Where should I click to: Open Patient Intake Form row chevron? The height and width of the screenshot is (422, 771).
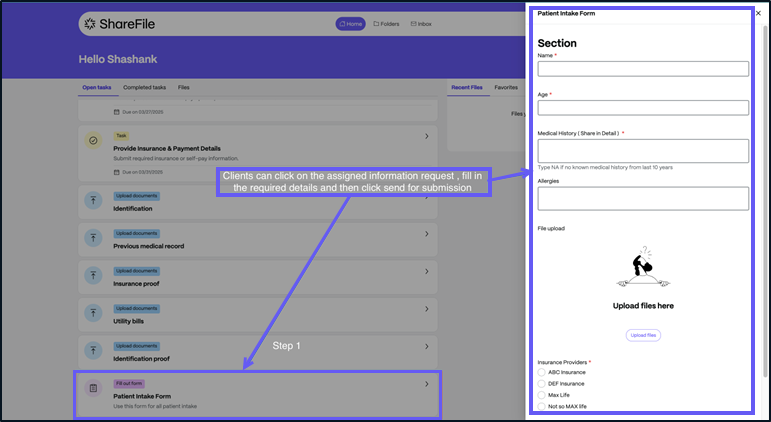tap(426, 384)
